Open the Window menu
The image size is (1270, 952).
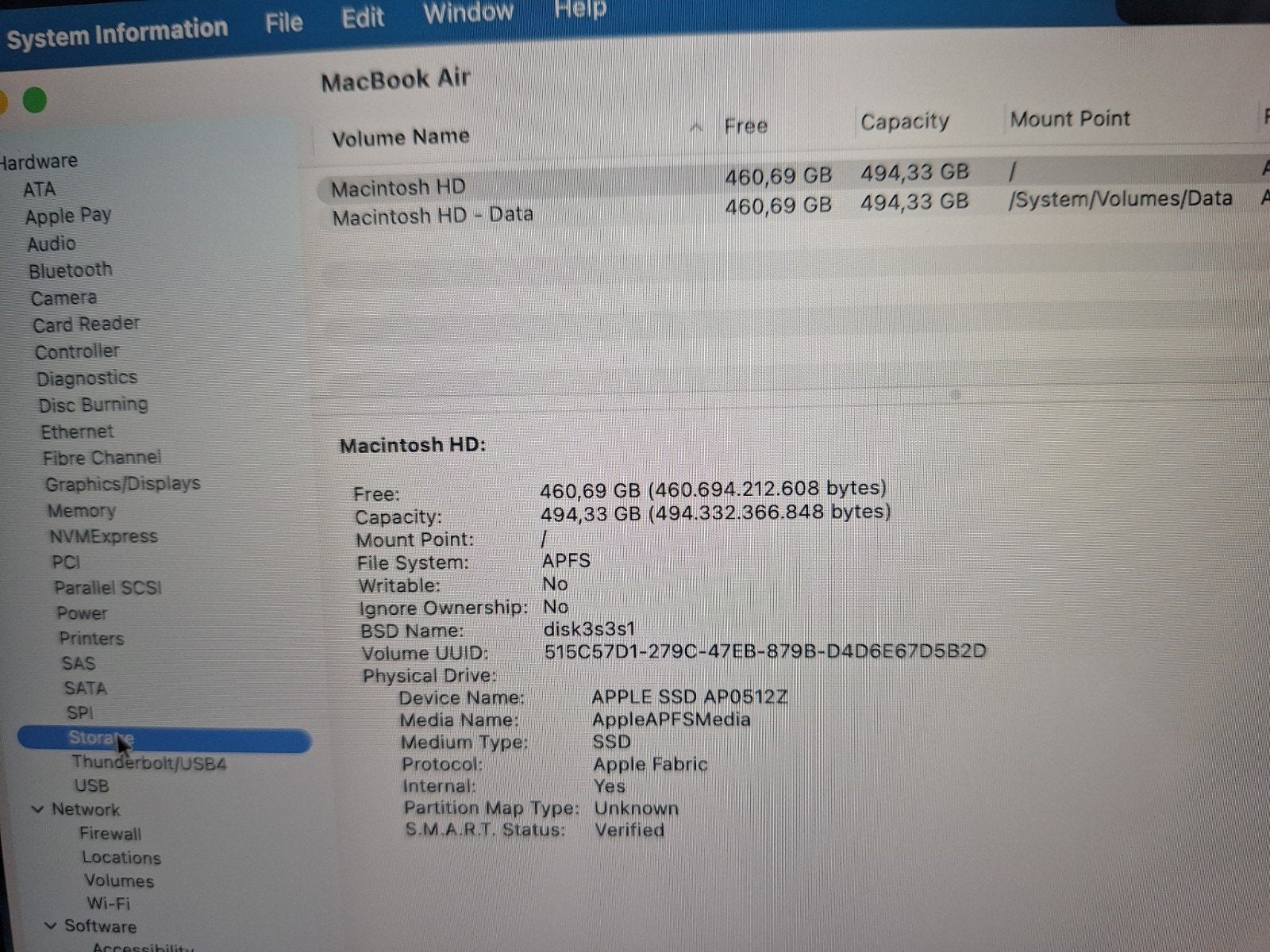click(x=468, y=13)
